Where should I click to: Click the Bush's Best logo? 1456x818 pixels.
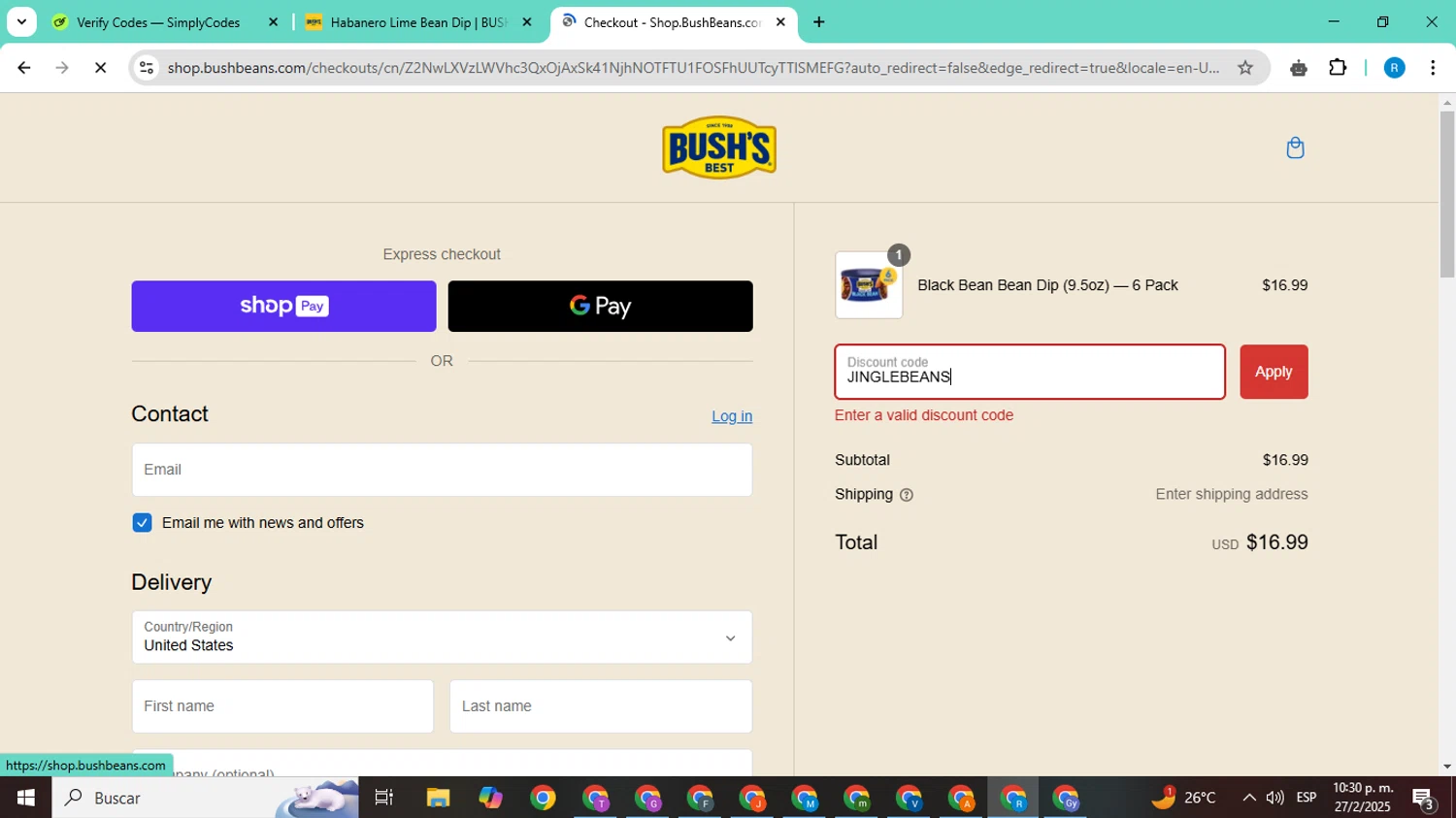[718, 147]
